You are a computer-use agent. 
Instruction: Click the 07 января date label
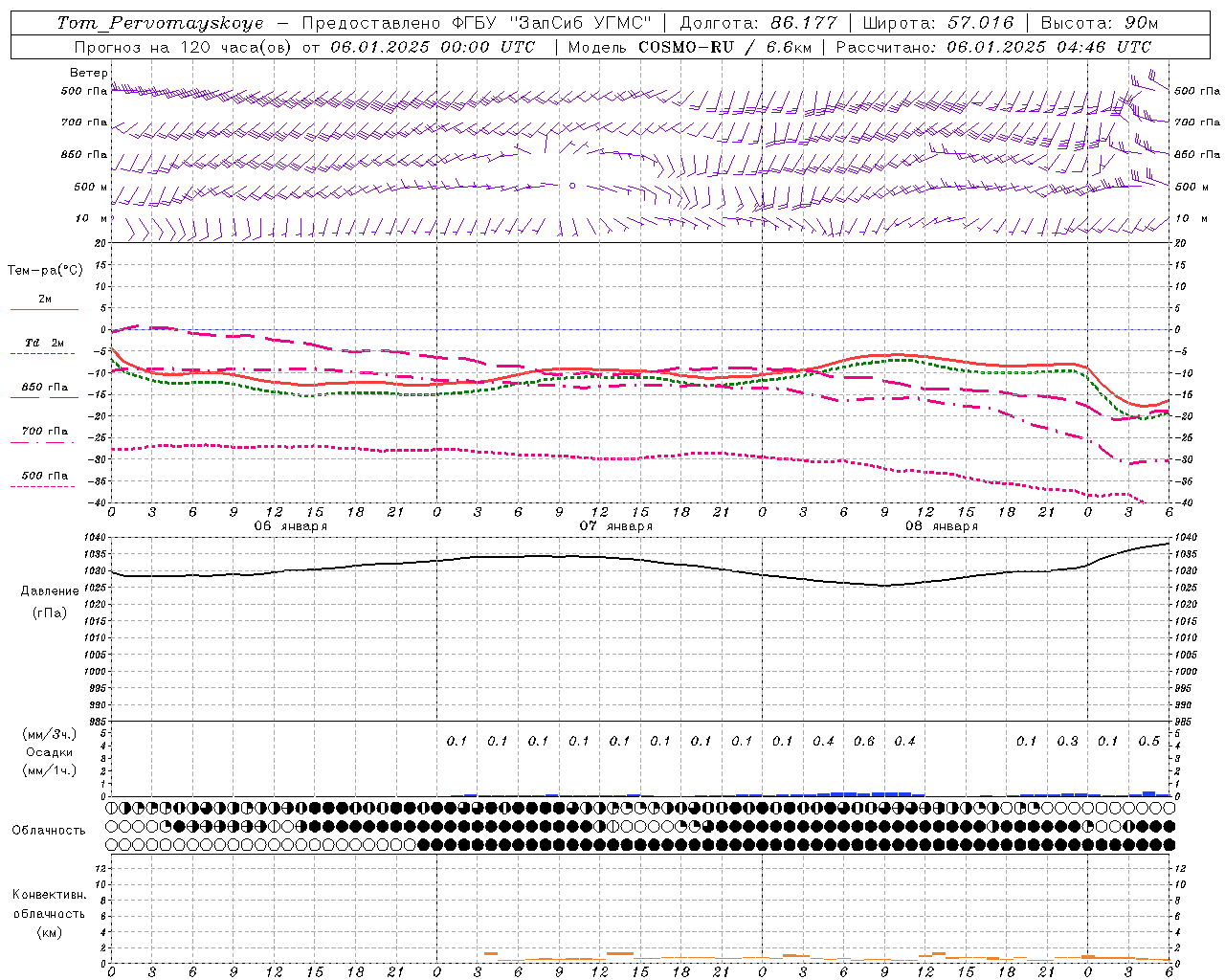click(x=615, y=526)
